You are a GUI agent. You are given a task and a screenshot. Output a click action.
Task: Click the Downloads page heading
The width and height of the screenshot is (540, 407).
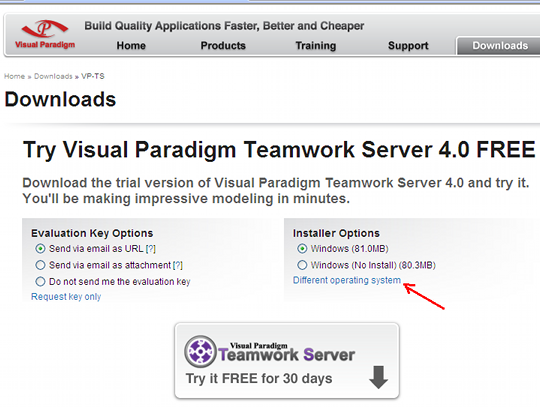coord(60,99)
